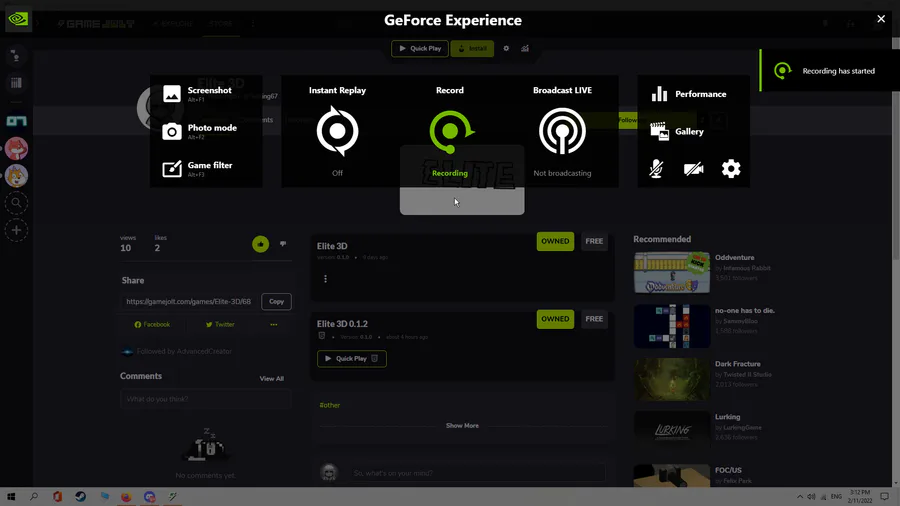Viewport: 900px width, 506px height.
Task: Click the FREE label for Elite 3D
Action: pyautogui.click(x=594, y=242)
